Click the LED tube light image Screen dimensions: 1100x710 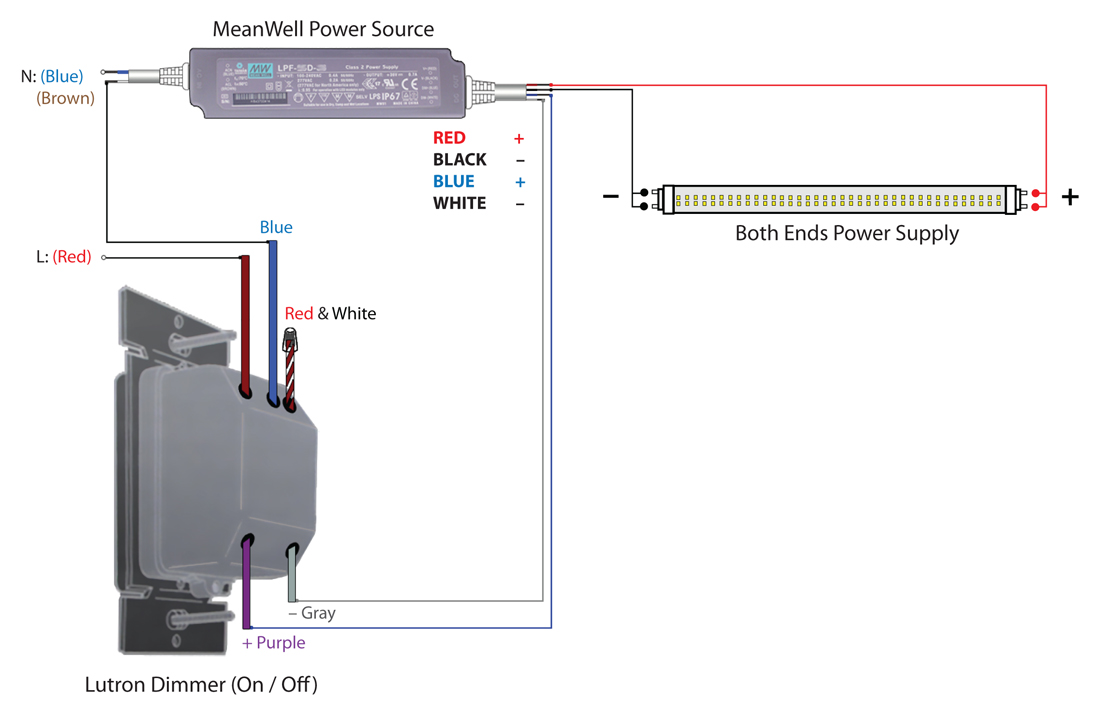838,200
